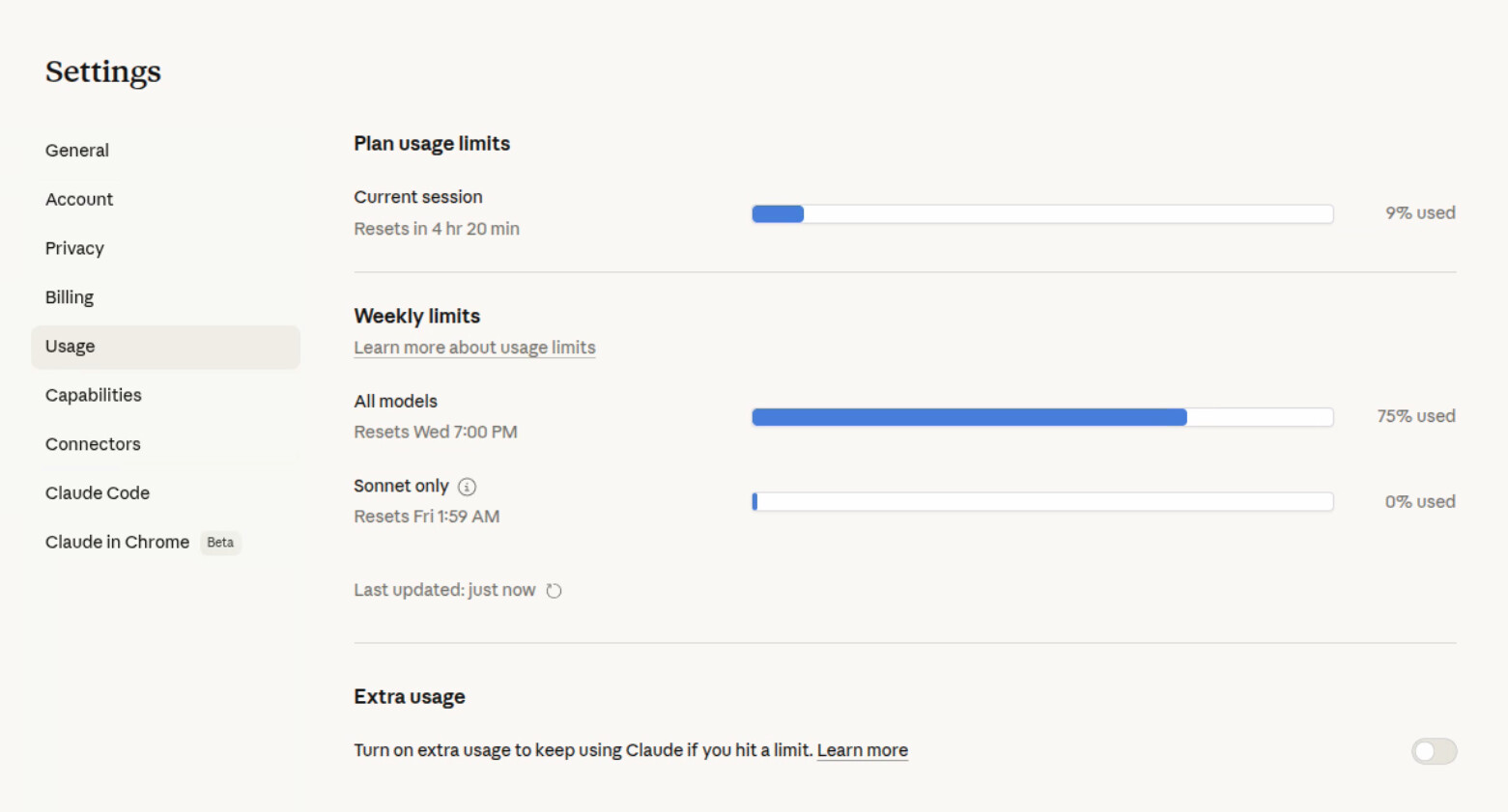The width and height of the screenshot is (1508, 812).
Task: Click the Beta badge beside Claude in Chrome
Action: click(x=220, y=543)
